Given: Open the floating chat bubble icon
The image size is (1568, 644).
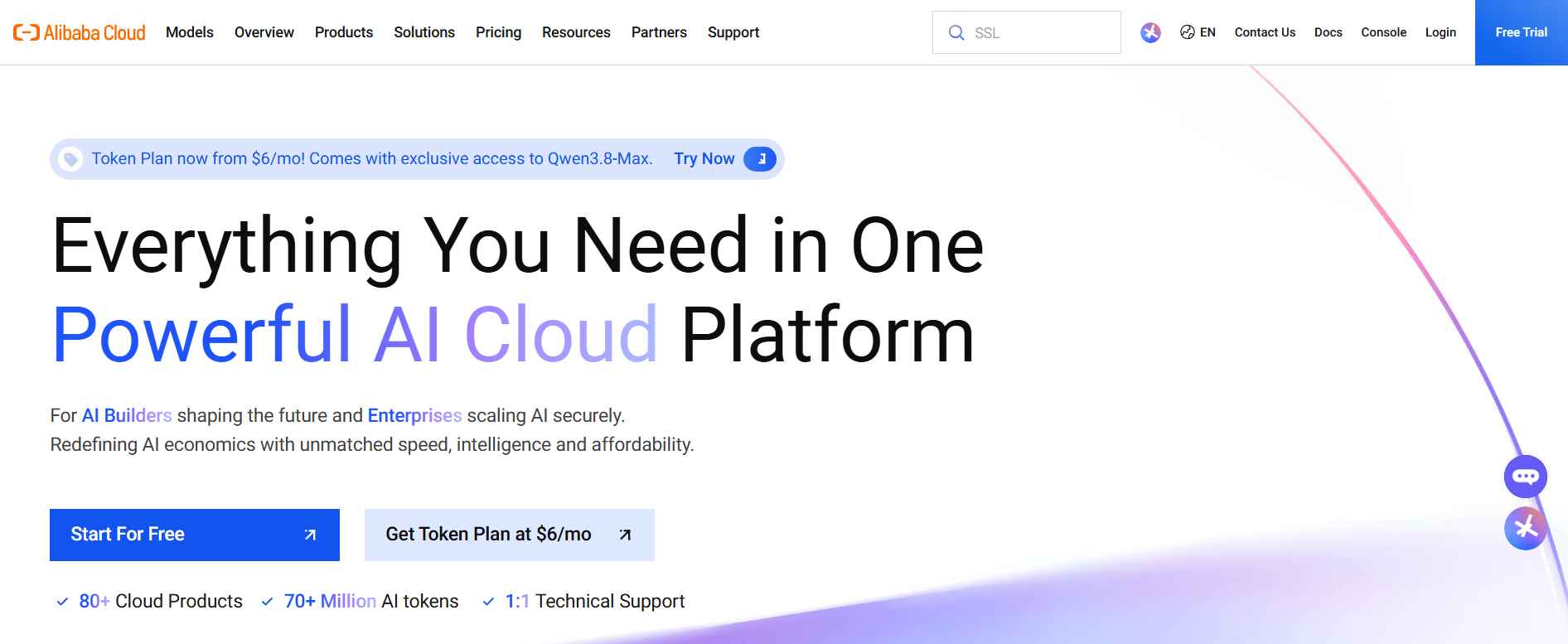Looking at the screenshot, I should point(1526,477).
